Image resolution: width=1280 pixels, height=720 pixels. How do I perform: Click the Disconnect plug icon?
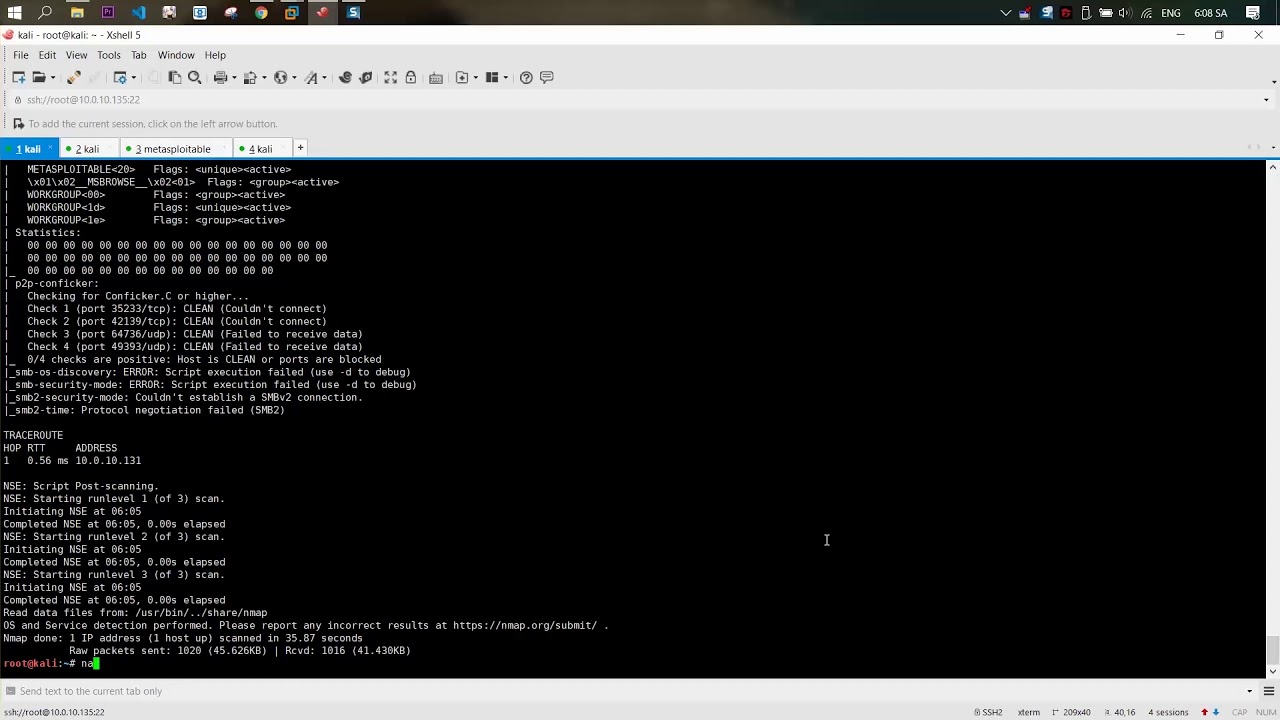[x=73, y=77]
